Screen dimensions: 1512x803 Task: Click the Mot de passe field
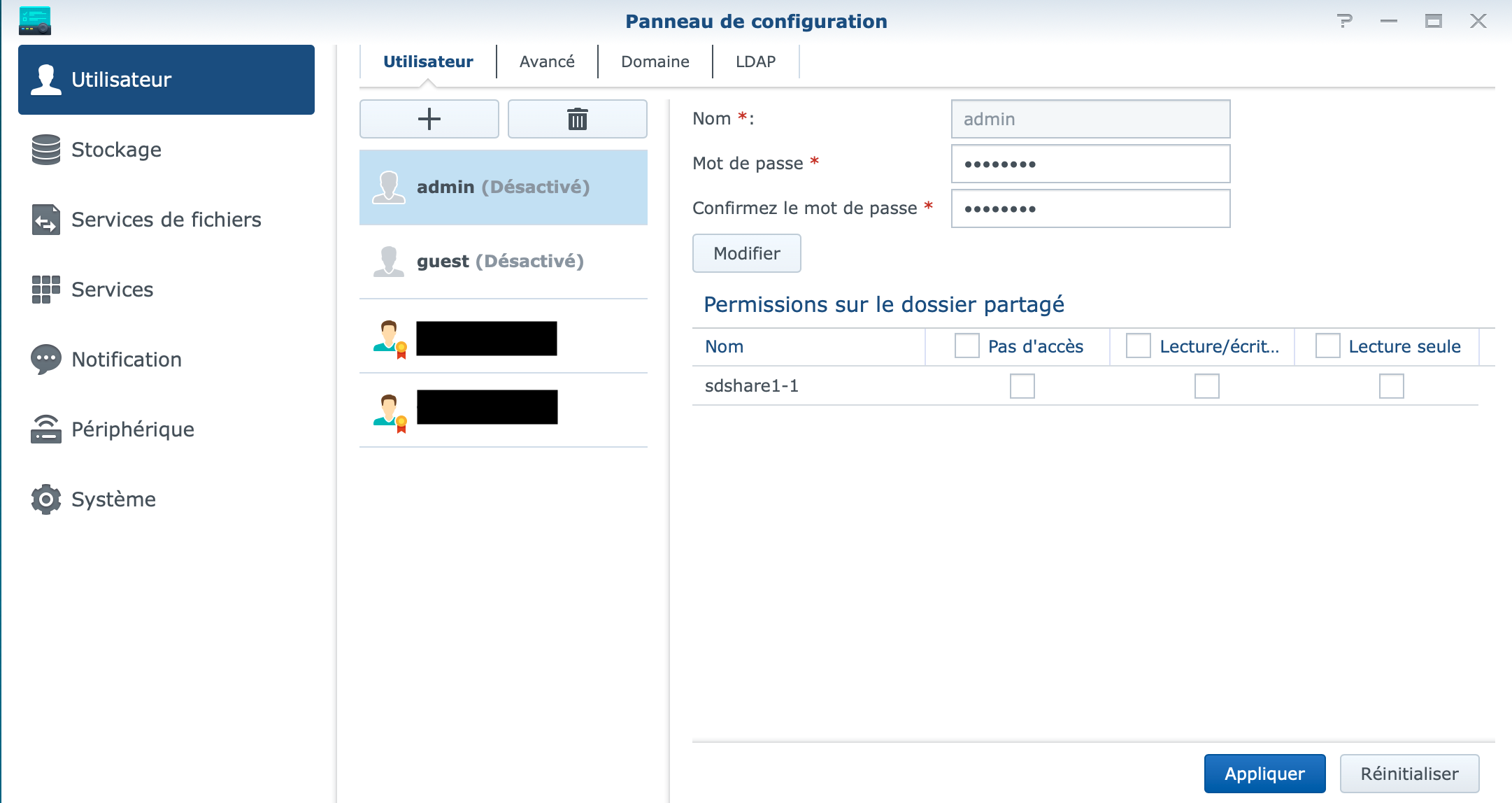(1090, 164)
